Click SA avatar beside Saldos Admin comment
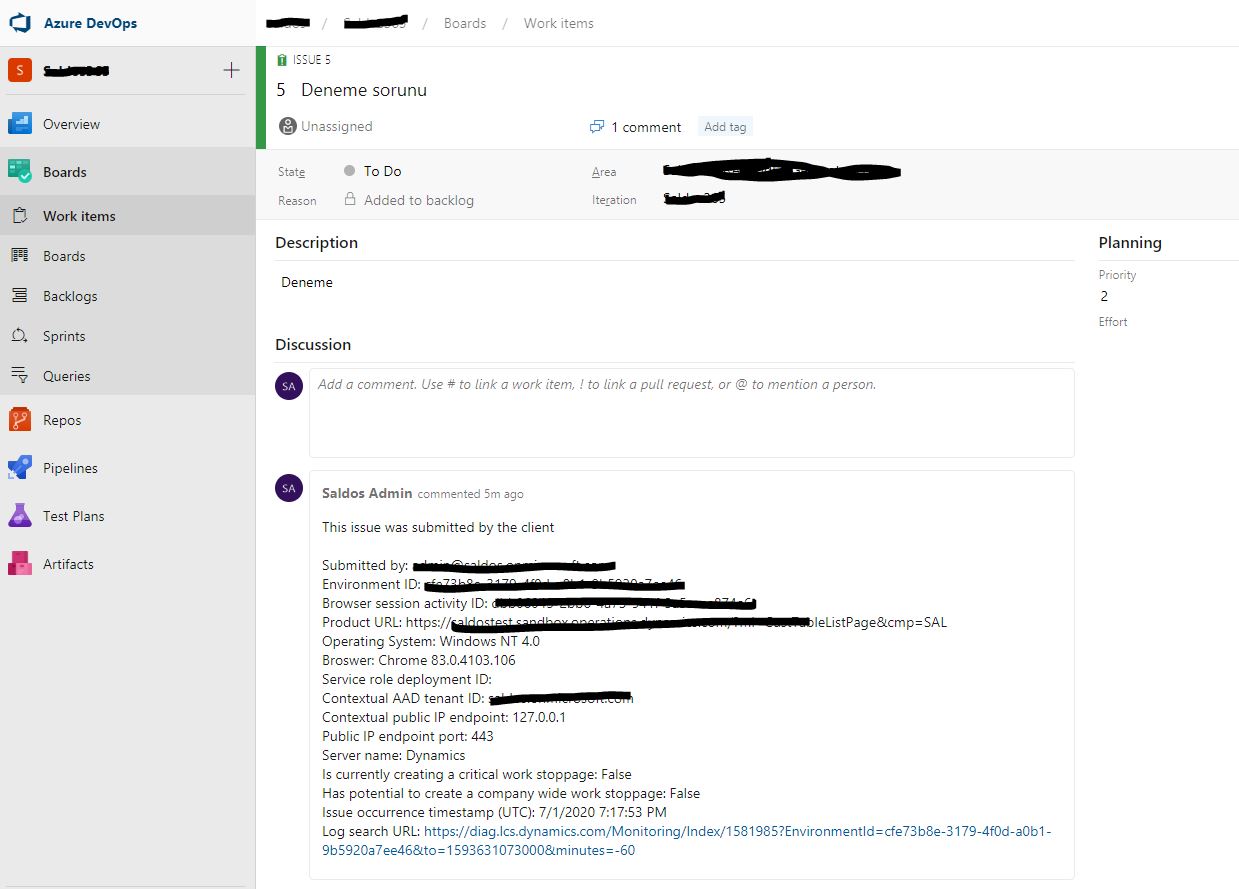The width and height of the screenshot is (1239, 889). (289, 488)
